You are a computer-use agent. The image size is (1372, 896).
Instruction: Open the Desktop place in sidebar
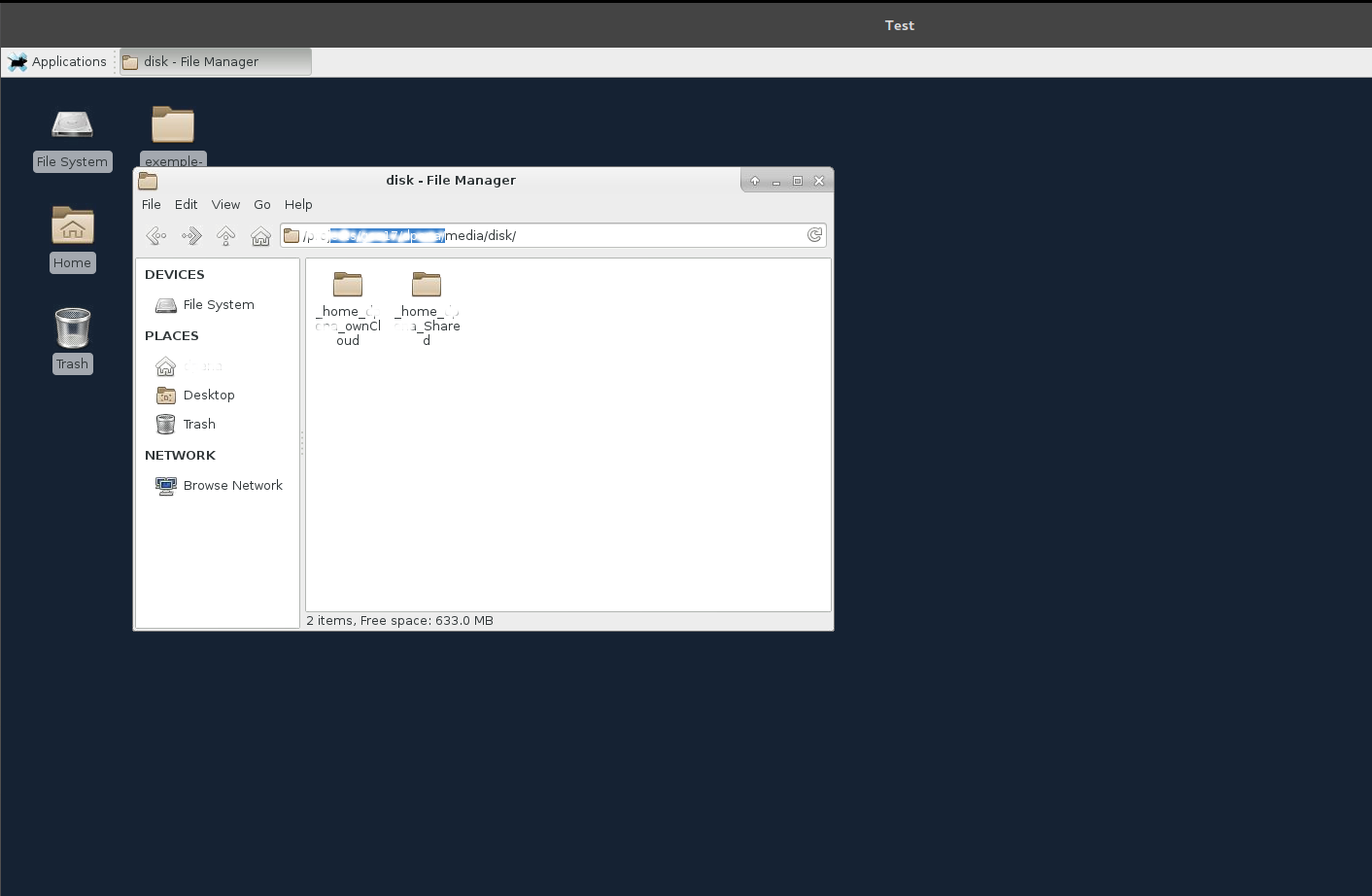tap(208, 395)
